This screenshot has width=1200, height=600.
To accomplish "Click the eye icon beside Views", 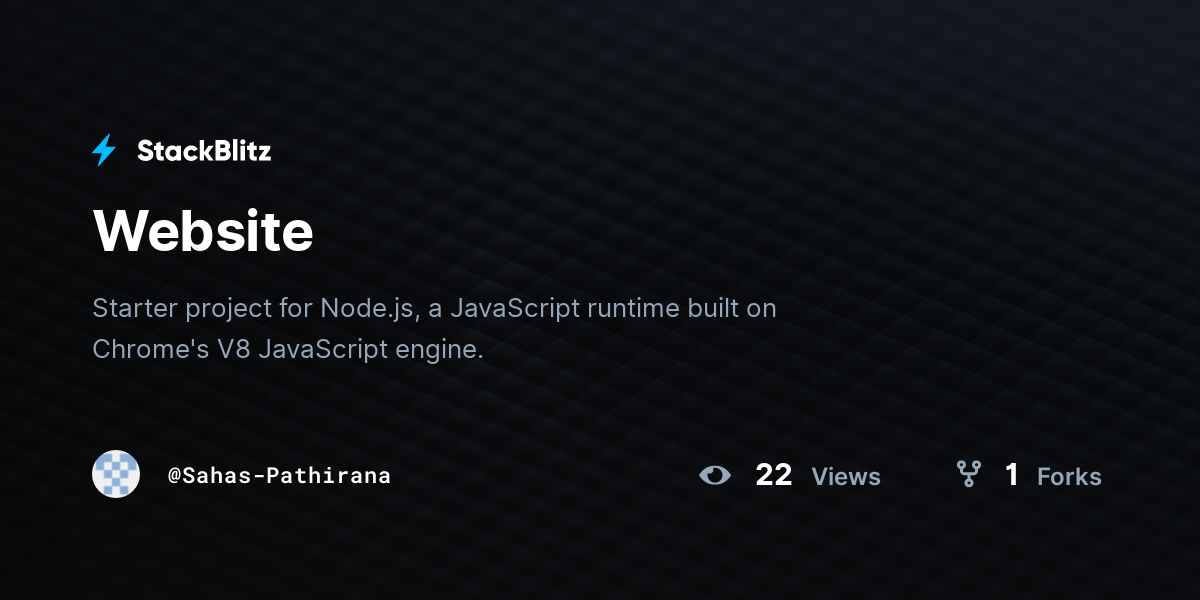I will click(x=715, y=475).
